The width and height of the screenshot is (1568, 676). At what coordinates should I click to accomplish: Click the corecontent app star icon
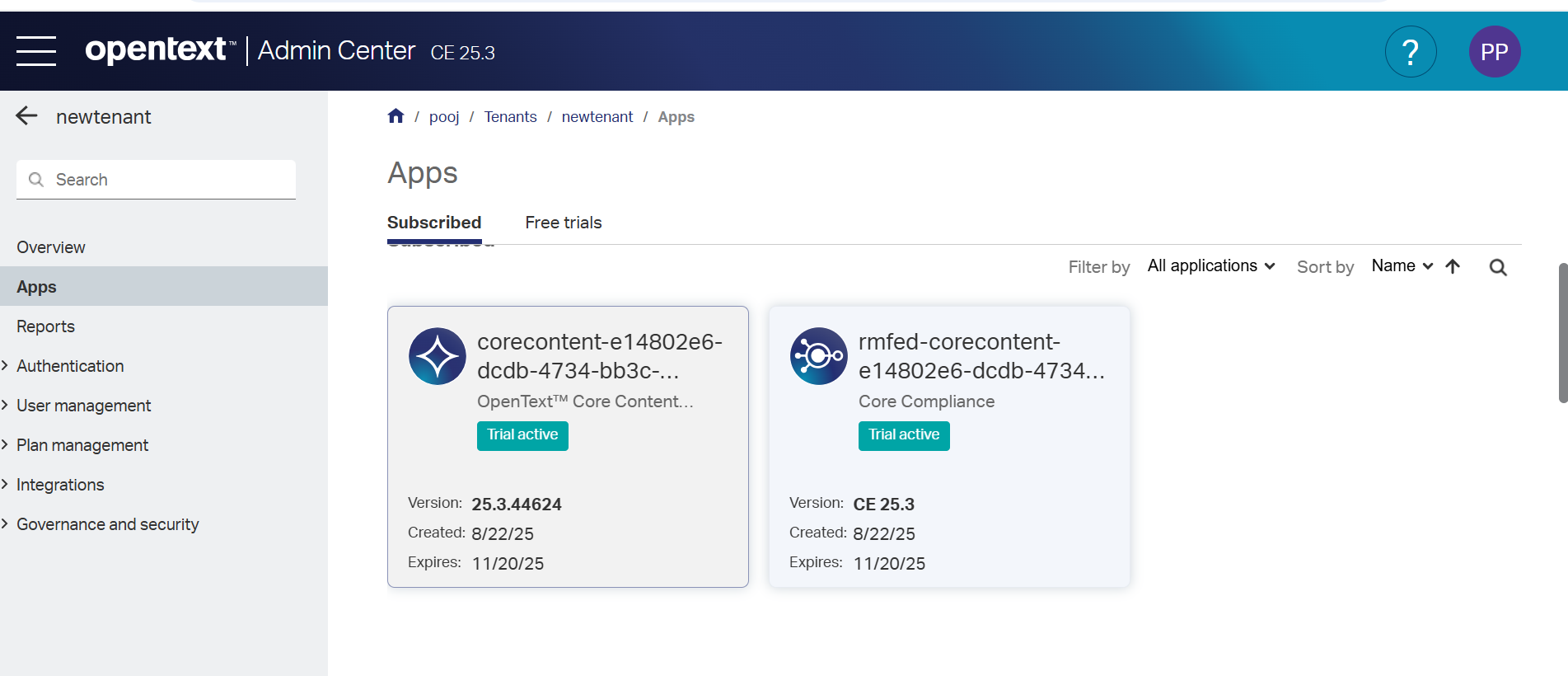click(x=438, y=356)
